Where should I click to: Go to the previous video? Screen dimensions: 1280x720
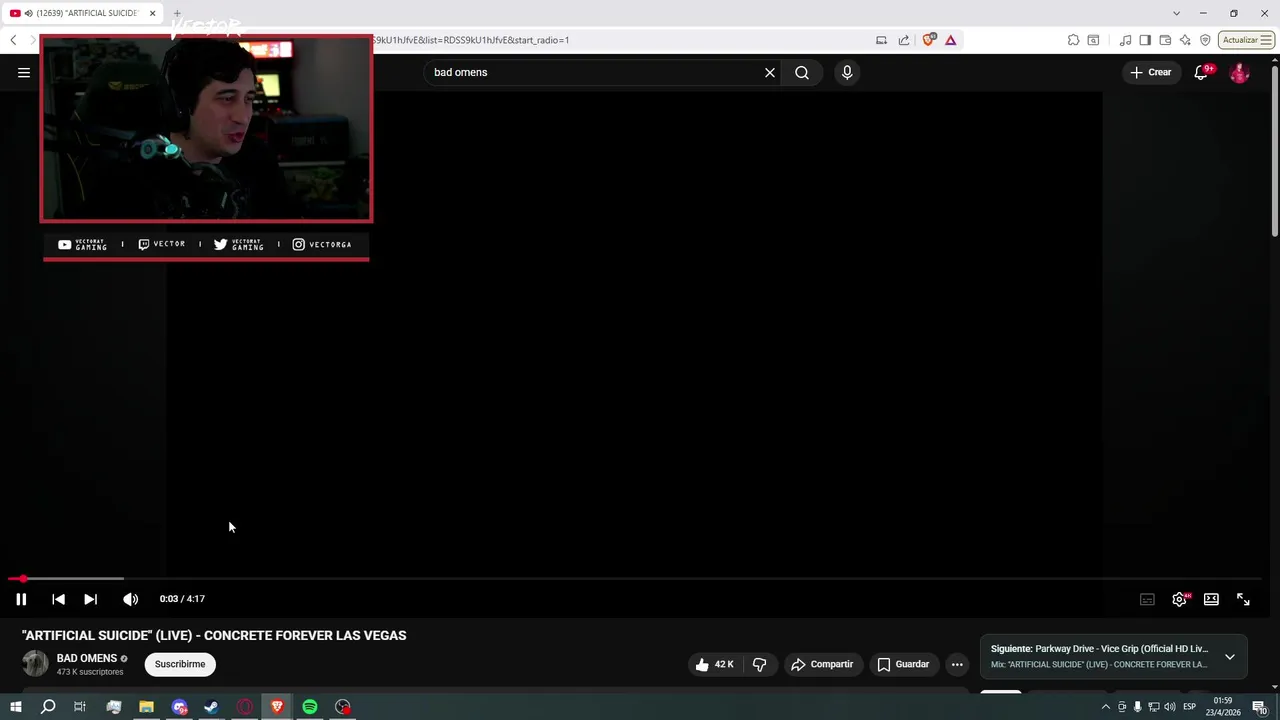pyautogui.click(x=58, y=599)
